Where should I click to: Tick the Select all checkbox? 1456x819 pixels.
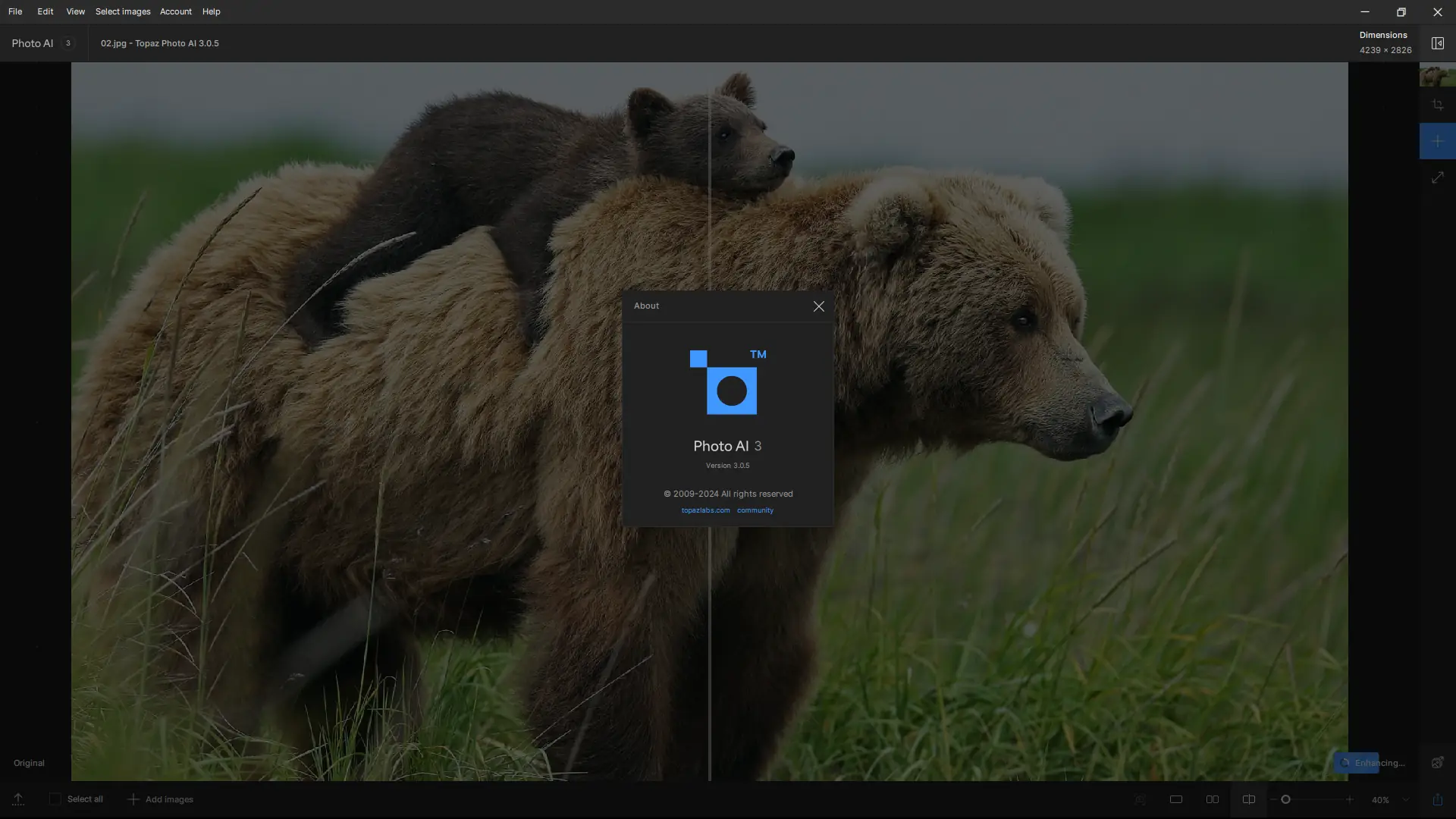pos(55,799)
